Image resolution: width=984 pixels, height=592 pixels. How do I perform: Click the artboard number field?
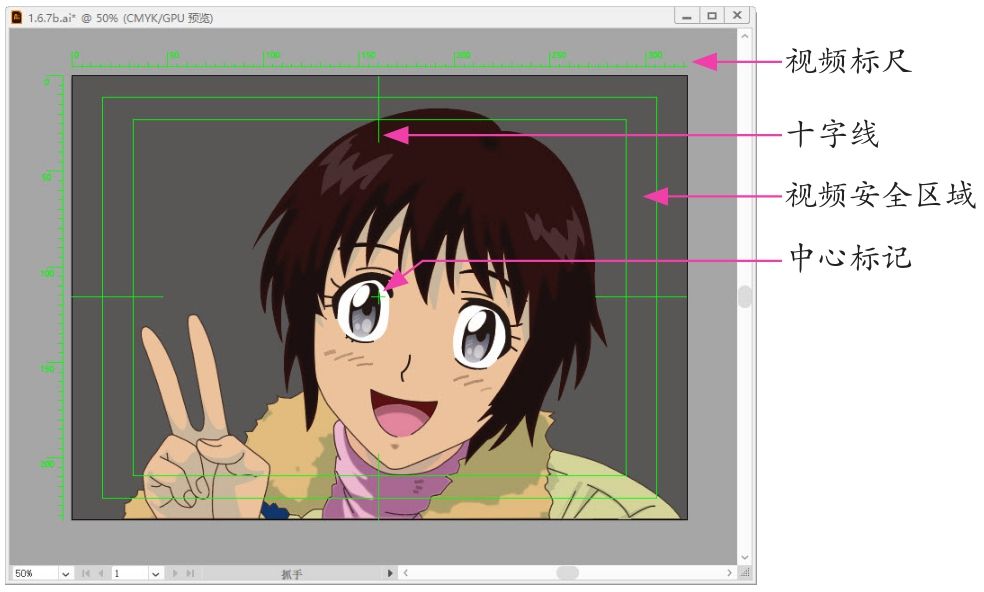coord(128,574)
